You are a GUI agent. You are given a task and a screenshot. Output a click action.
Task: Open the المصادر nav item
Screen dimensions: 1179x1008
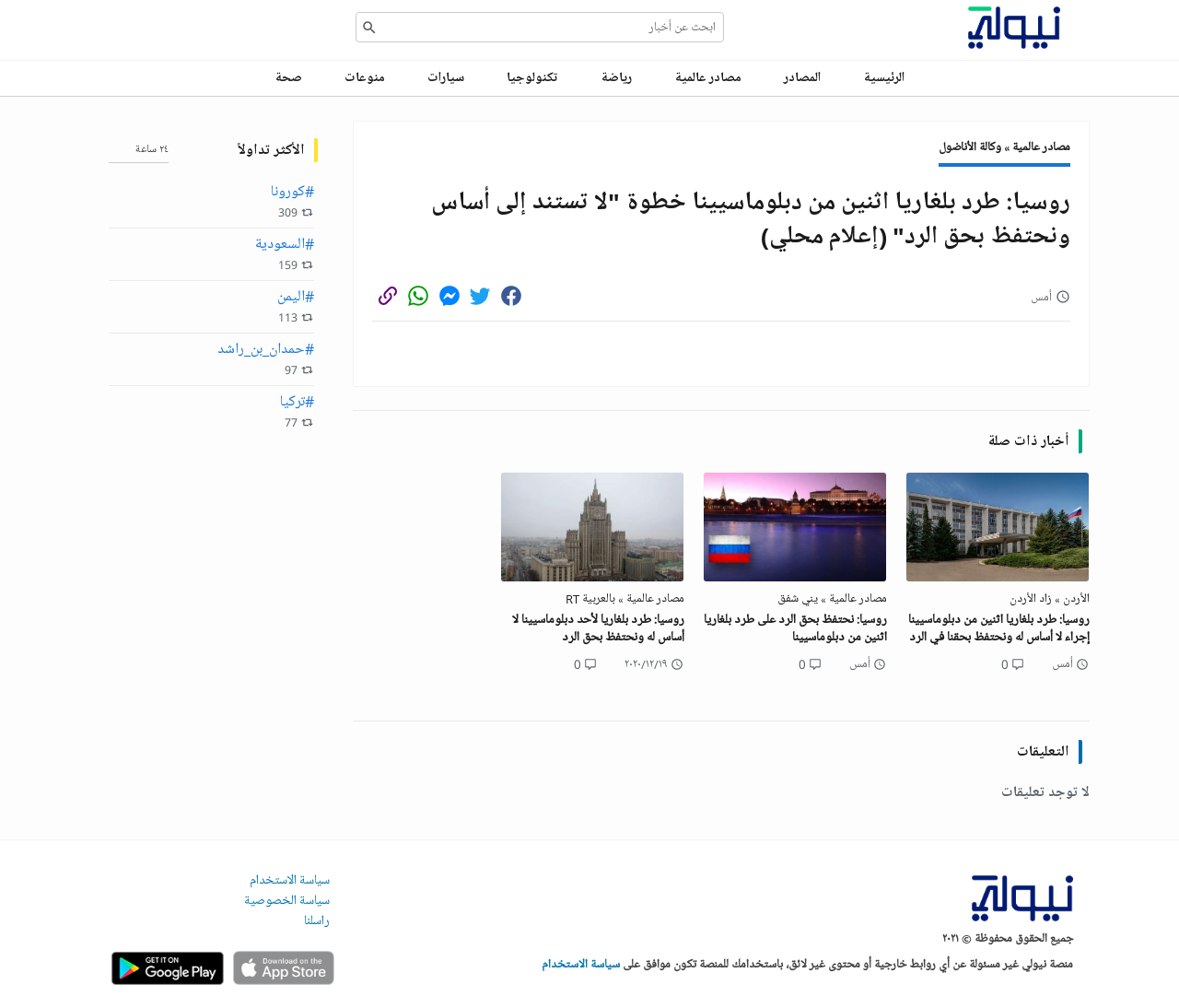click(x=802, y=77)
